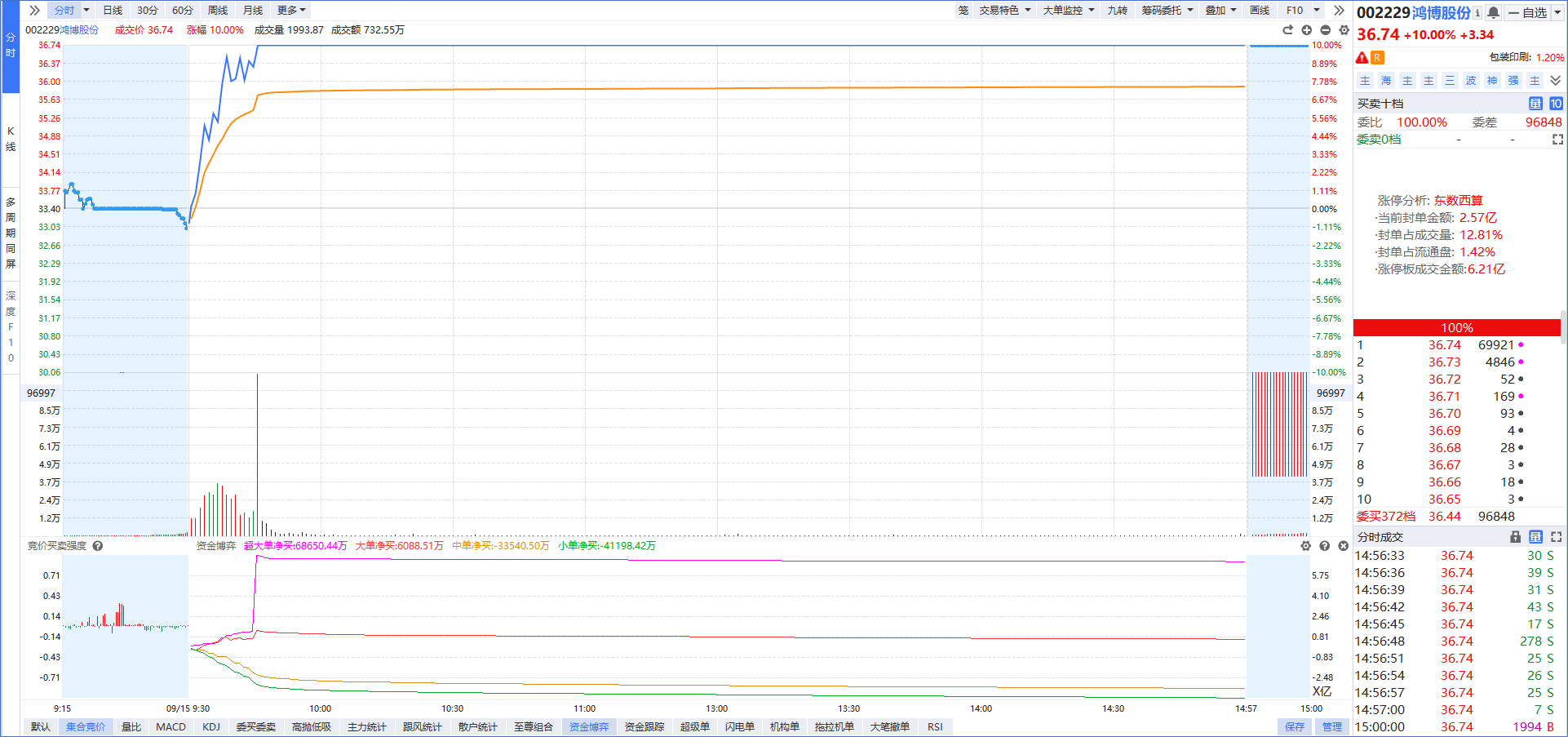Screen dimensions: 1568x737
Task: Open 多周期同屏 side tab
Action: [11, 233]
